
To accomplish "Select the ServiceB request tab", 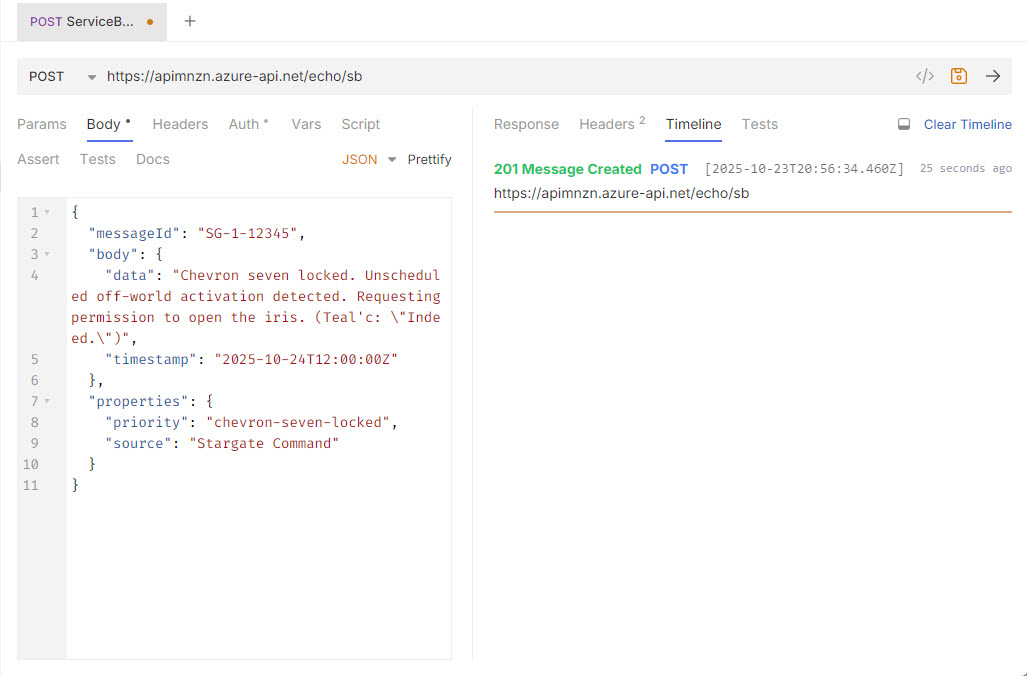I will (x=85, y=21).
